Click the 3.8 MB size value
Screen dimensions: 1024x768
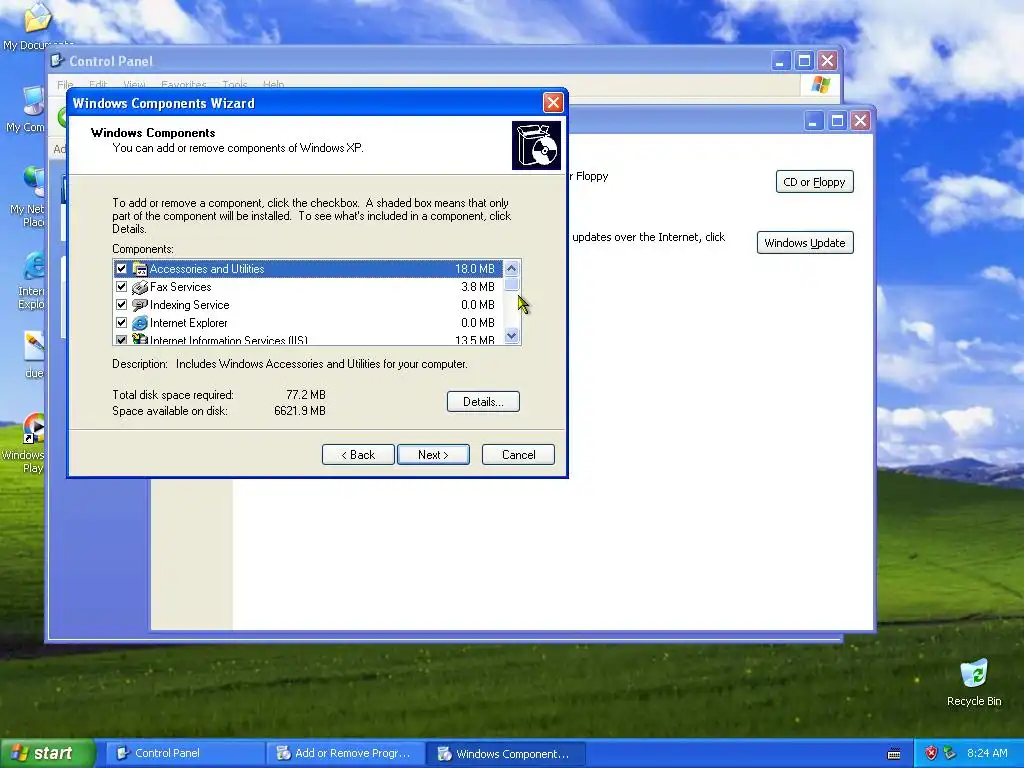(478, 287)
